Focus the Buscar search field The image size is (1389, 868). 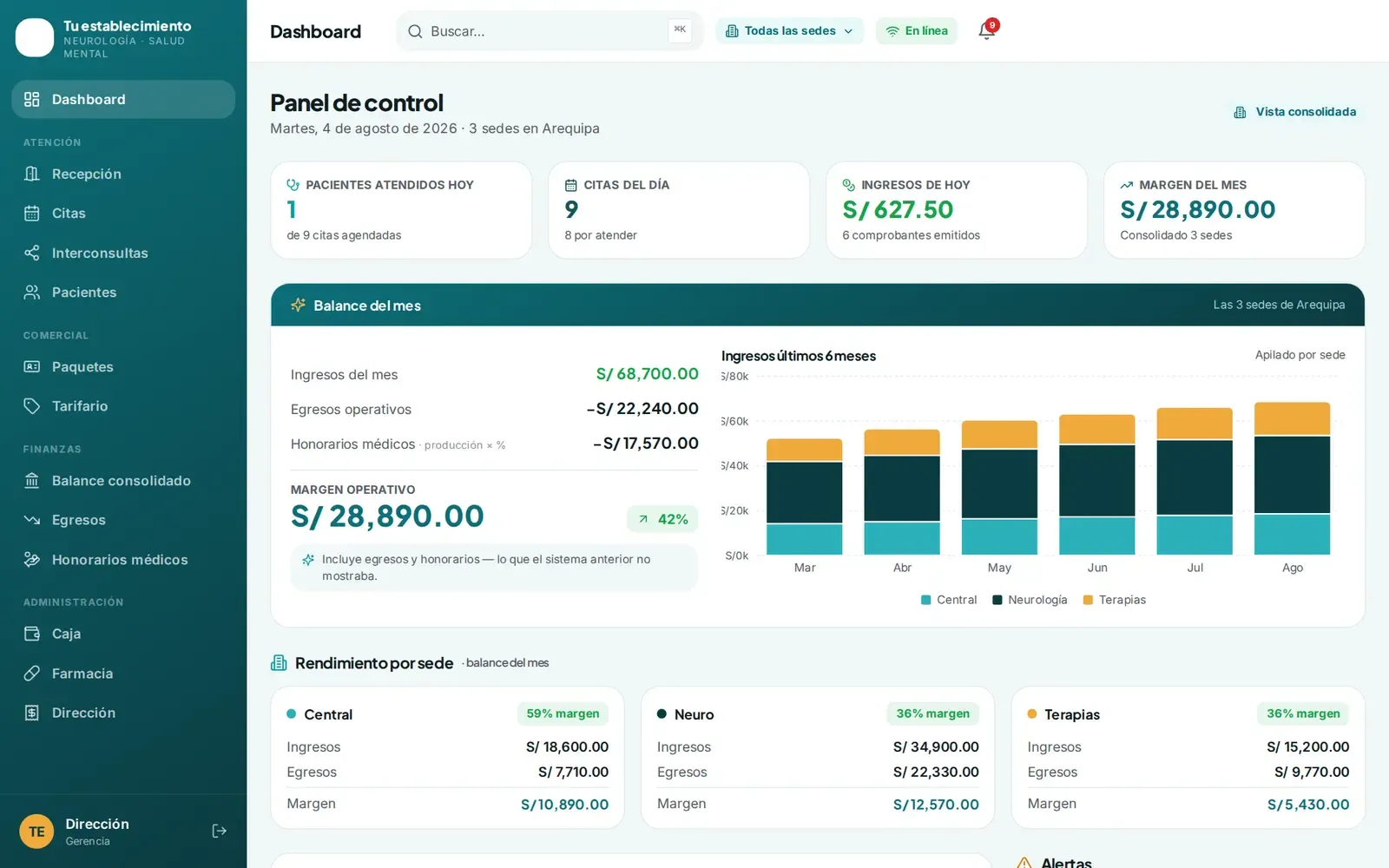tap(549, 31)
